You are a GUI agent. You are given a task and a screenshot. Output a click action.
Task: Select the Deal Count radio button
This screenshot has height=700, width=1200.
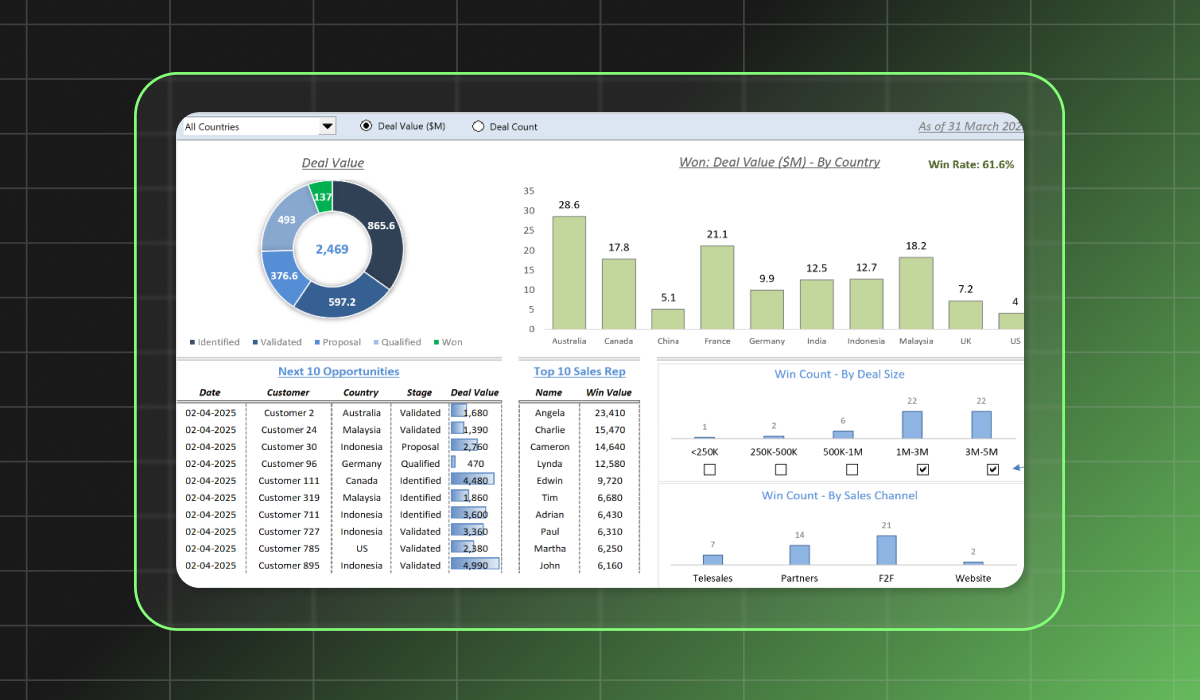click(x=478, y=126)
